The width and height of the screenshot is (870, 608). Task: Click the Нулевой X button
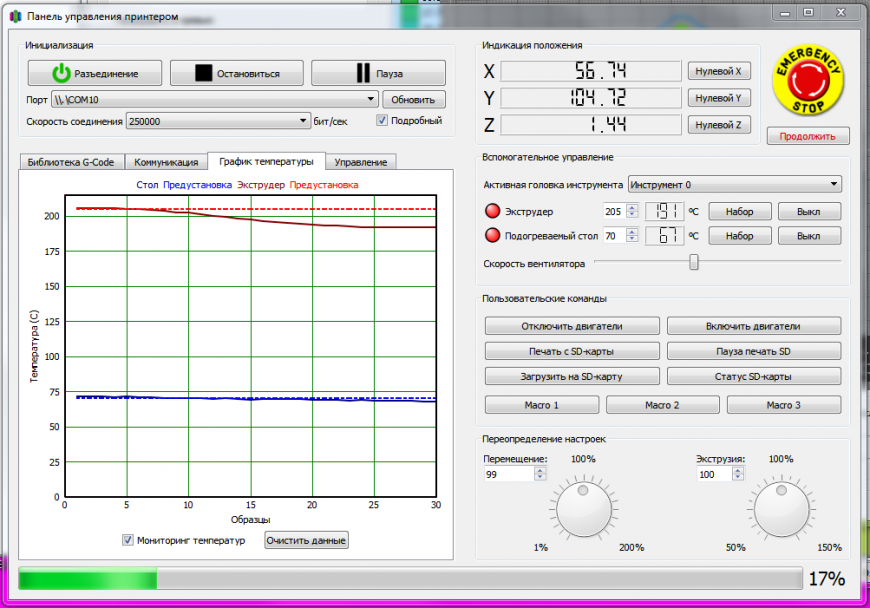719,71
